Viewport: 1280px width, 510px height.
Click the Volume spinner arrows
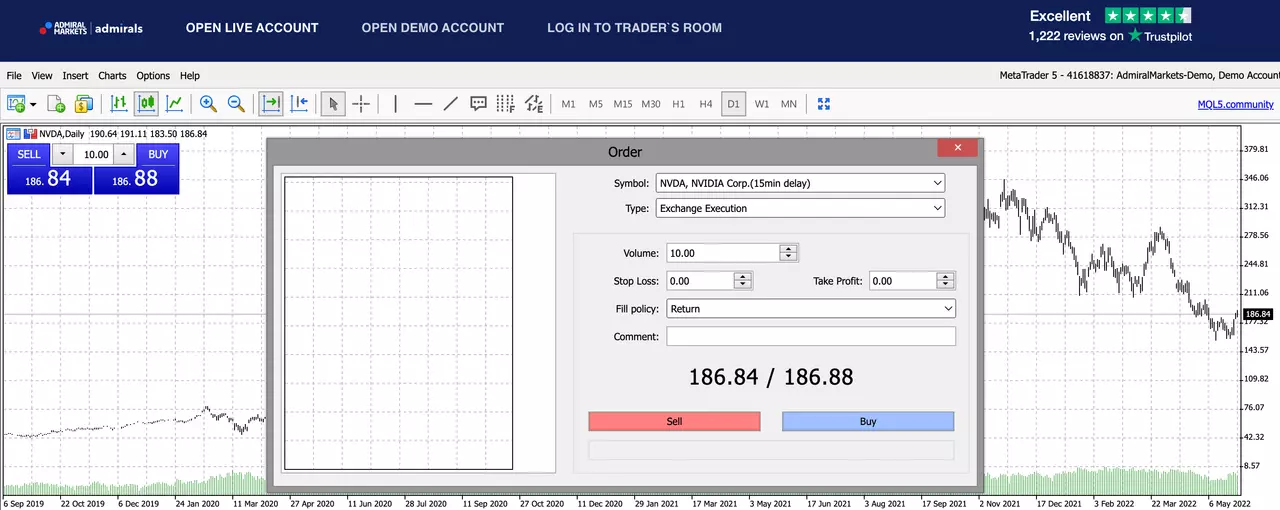789,253
